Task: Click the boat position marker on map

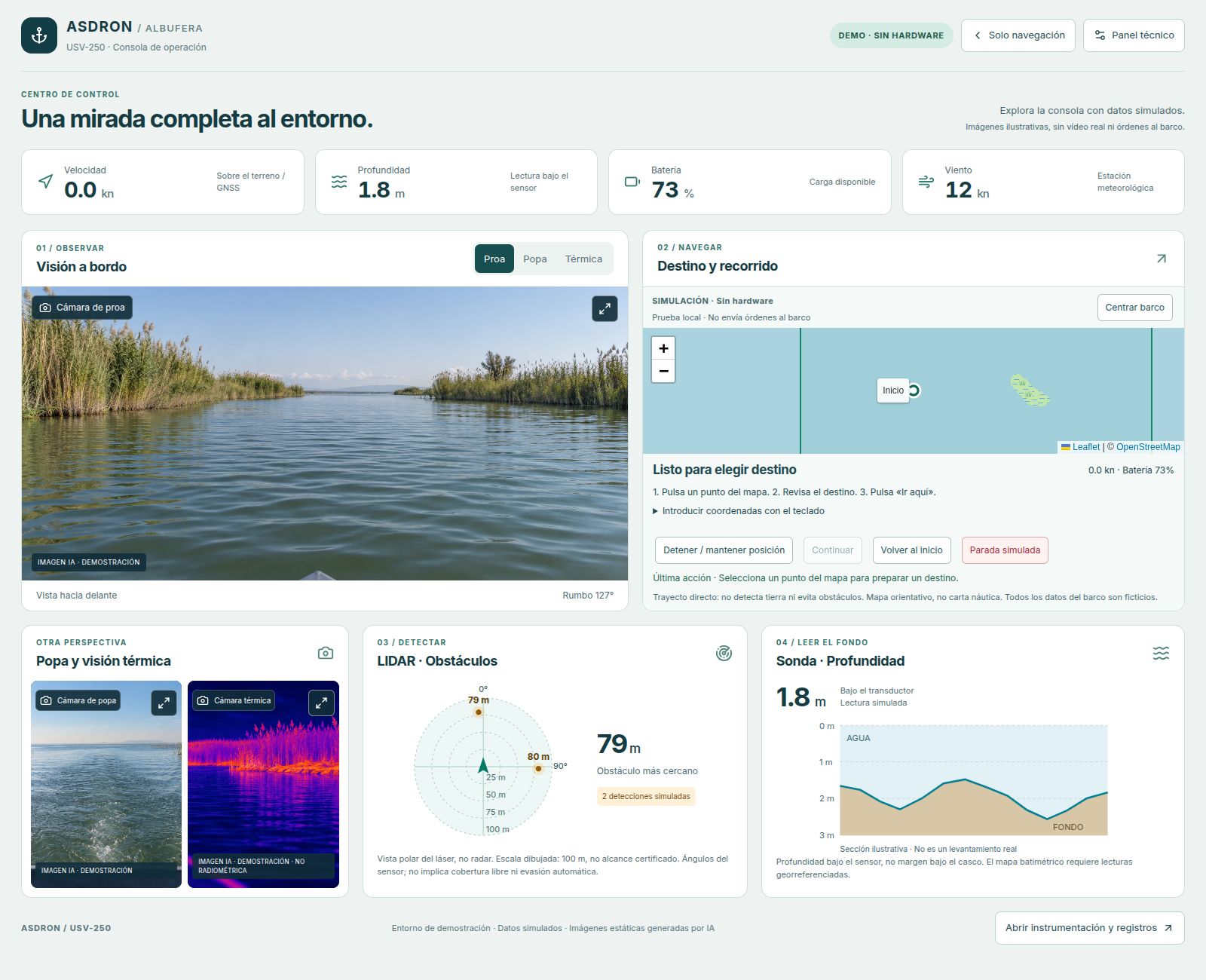Action: (x=914, y=390)
